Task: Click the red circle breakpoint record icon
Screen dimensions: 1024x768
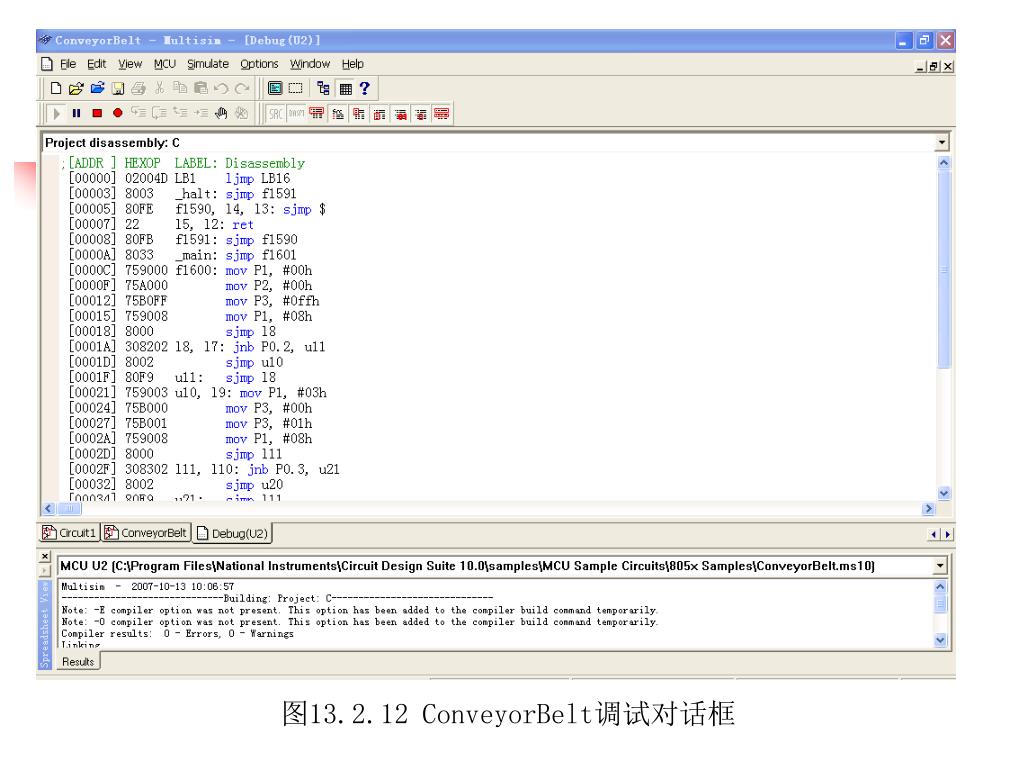Action: 118,113
